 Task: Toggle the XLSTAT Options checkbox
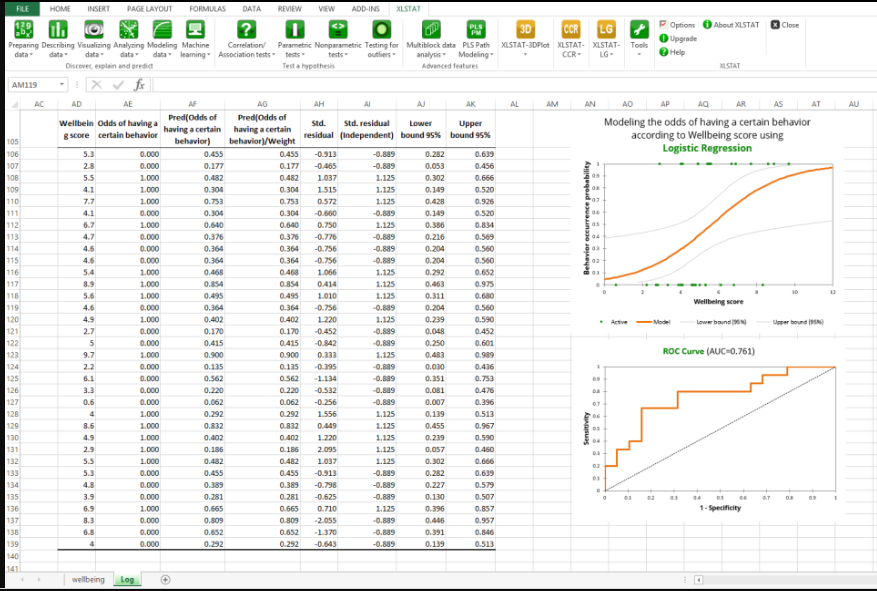[663, 25]
